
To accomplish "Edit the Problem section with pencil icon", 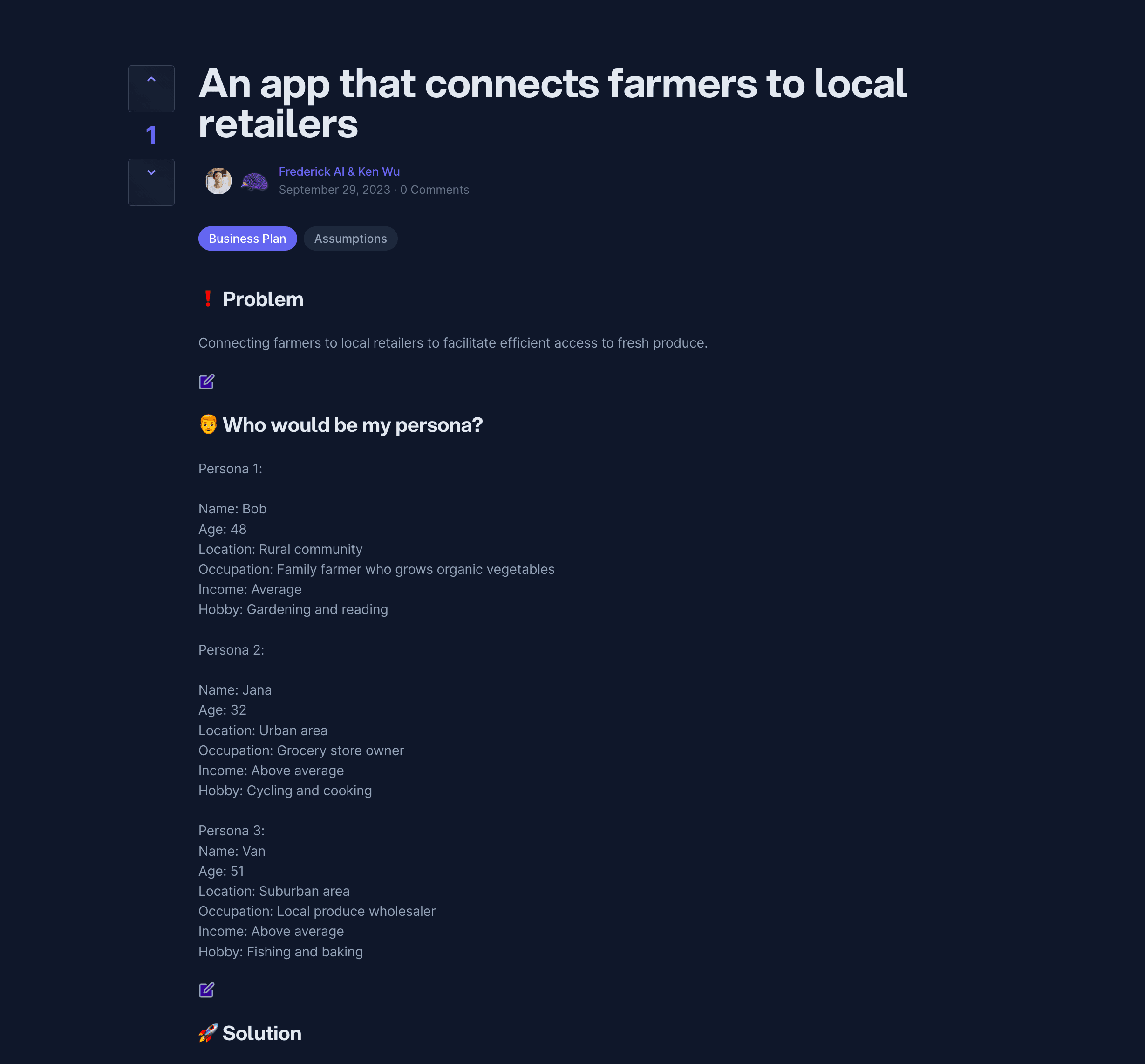I will [x=206, y=382].
